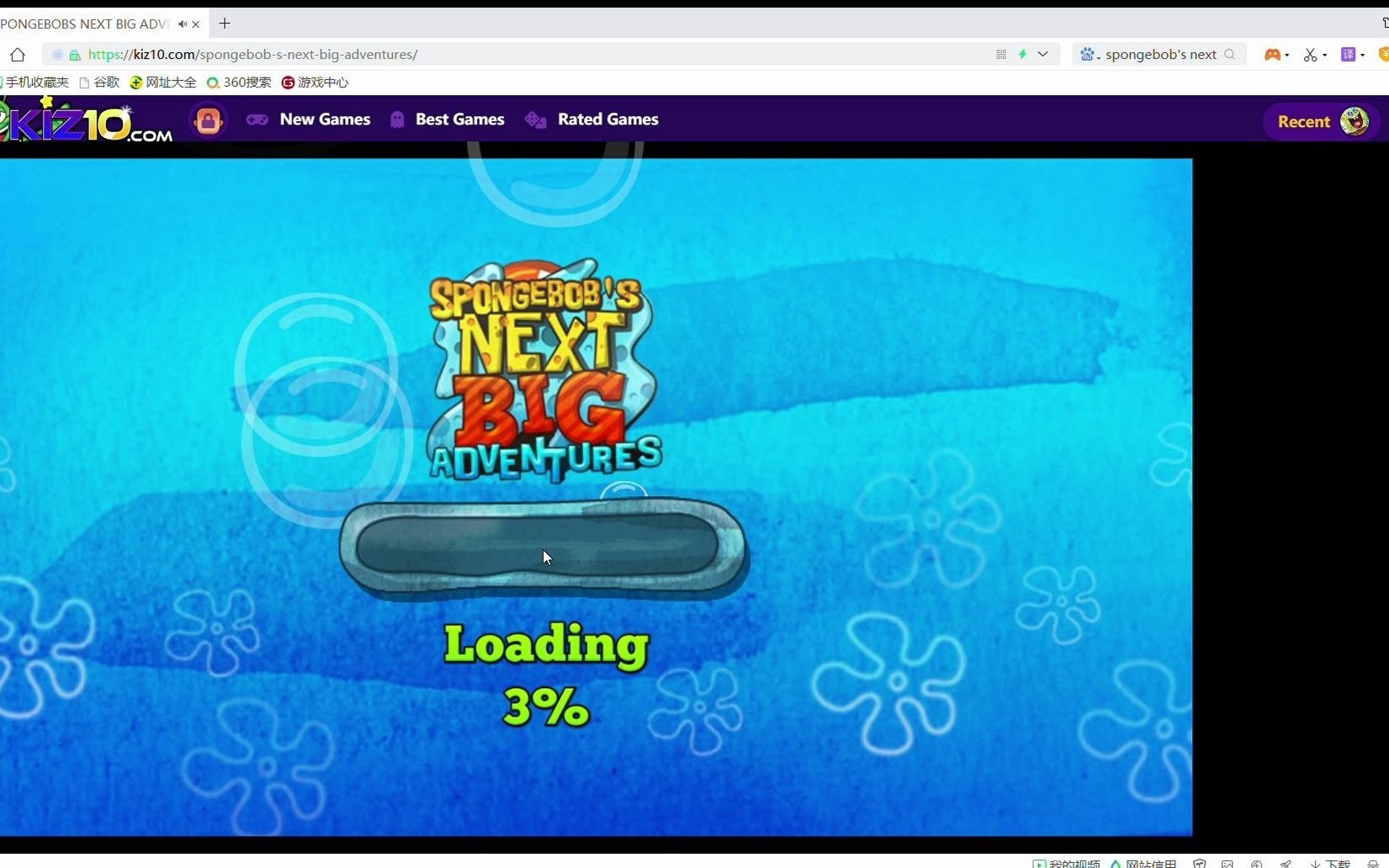The height and width of the screenshot is (868, 1389).
Task: Expand the scissors tool dropdown arrow
Action: point(1325,55)
